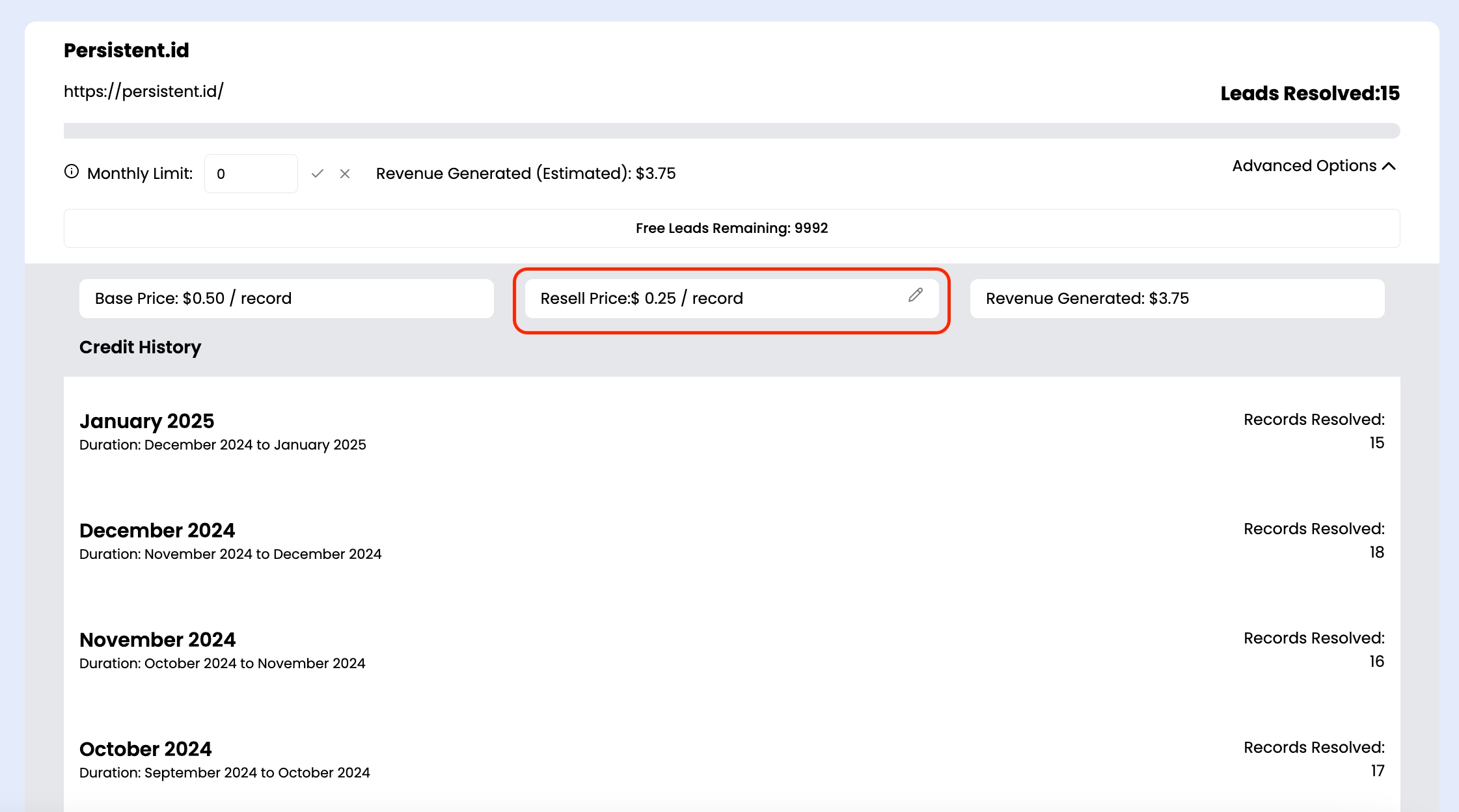
Task: Click the chevron next to Advanced Options
Action: [1389, 167]
